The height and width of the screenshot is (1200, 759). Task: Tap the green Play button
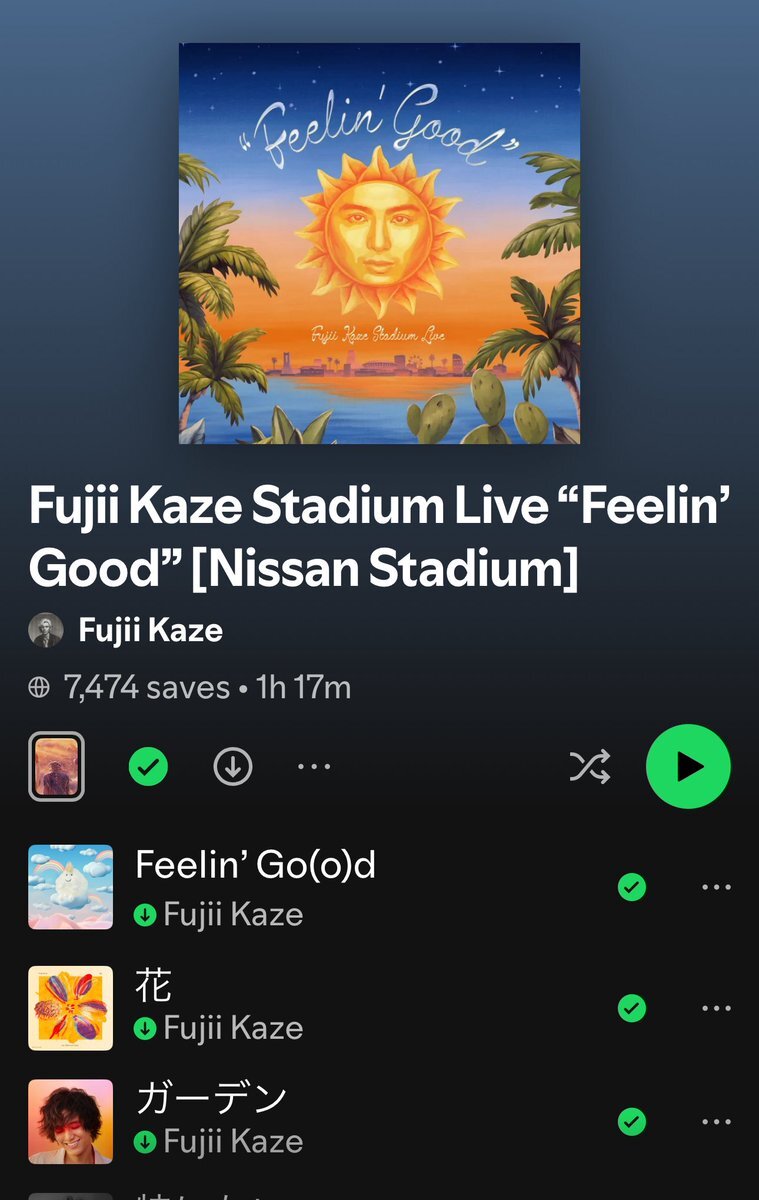click(688, 766)
